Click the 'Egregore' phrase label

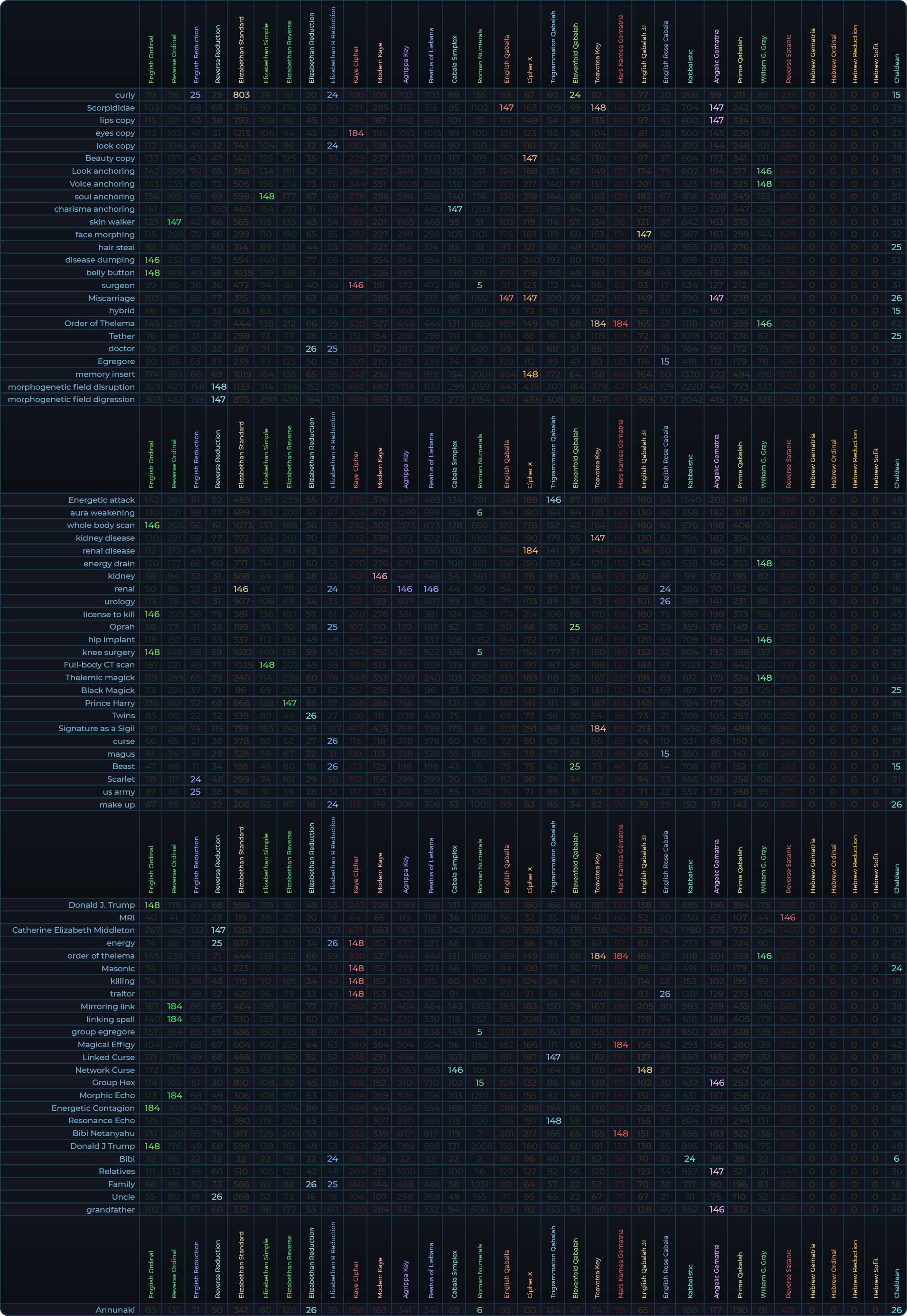point(116,362)
